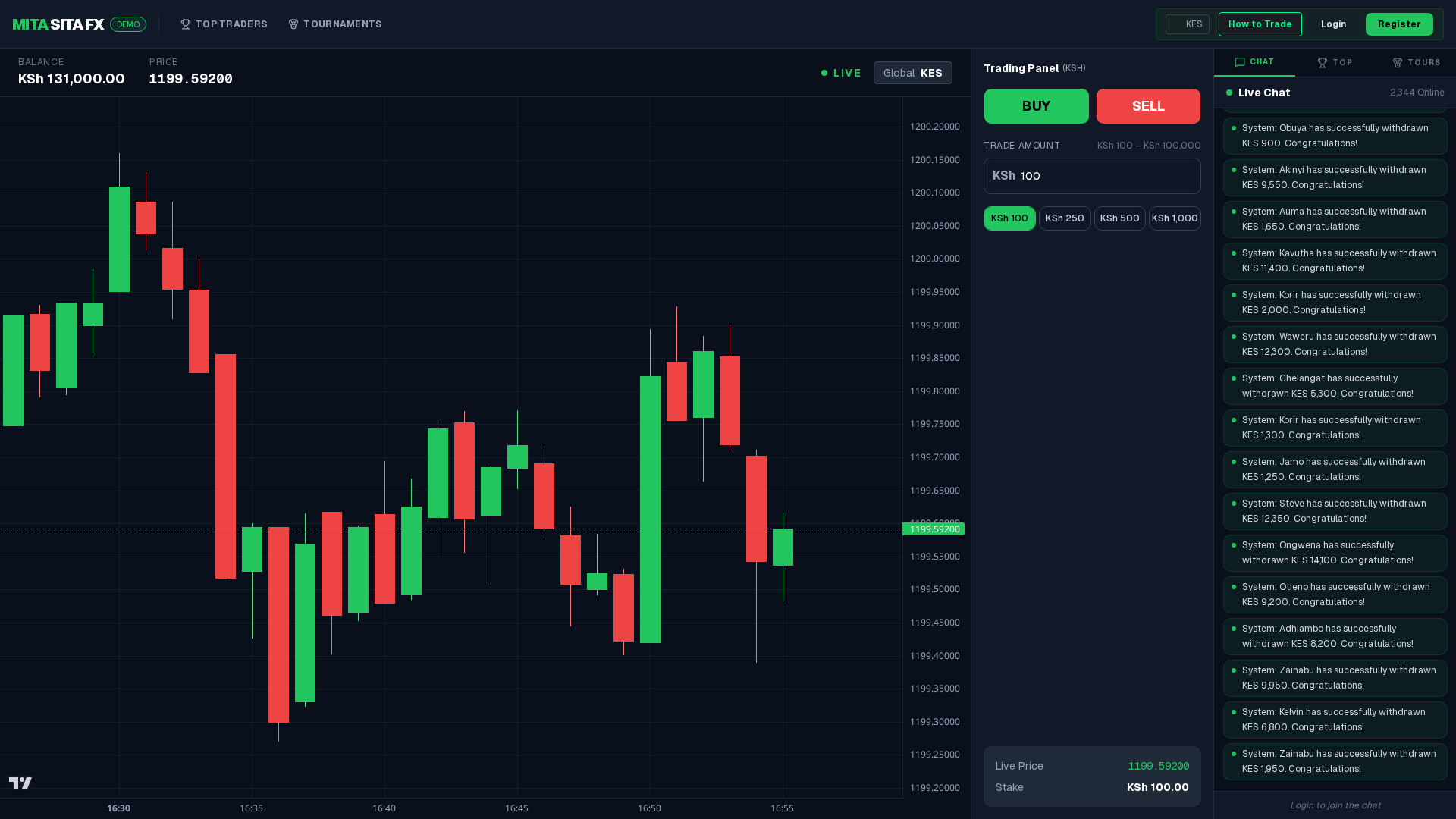Viewport: 1456px width, 819px height.
Task: Choose the KSh 500 preset amount chip
Action: [1120, 218]
